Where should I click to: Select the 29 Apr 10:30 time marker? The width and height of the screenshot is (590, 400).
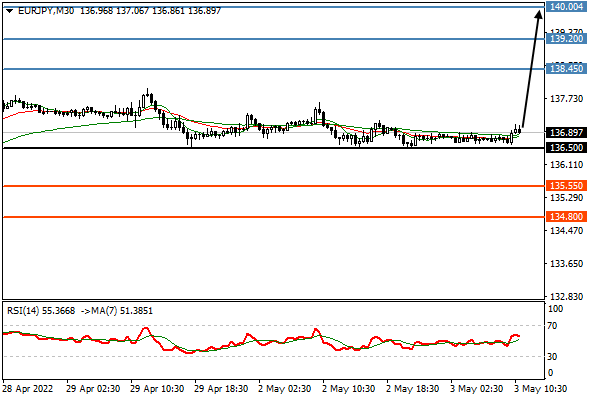(x=157, y=389)
